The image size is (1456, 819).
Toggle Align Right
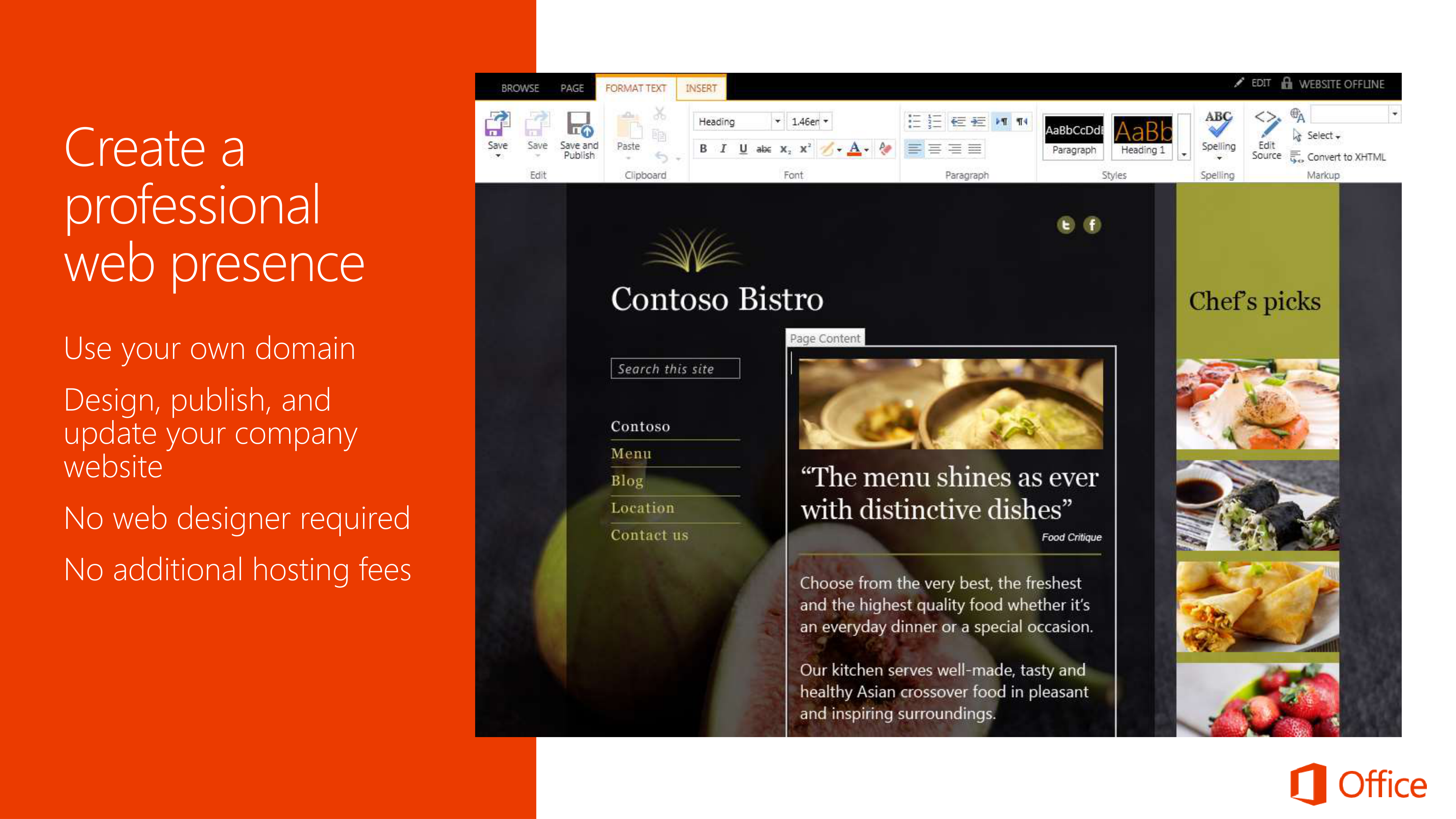[x=955, y=149]
